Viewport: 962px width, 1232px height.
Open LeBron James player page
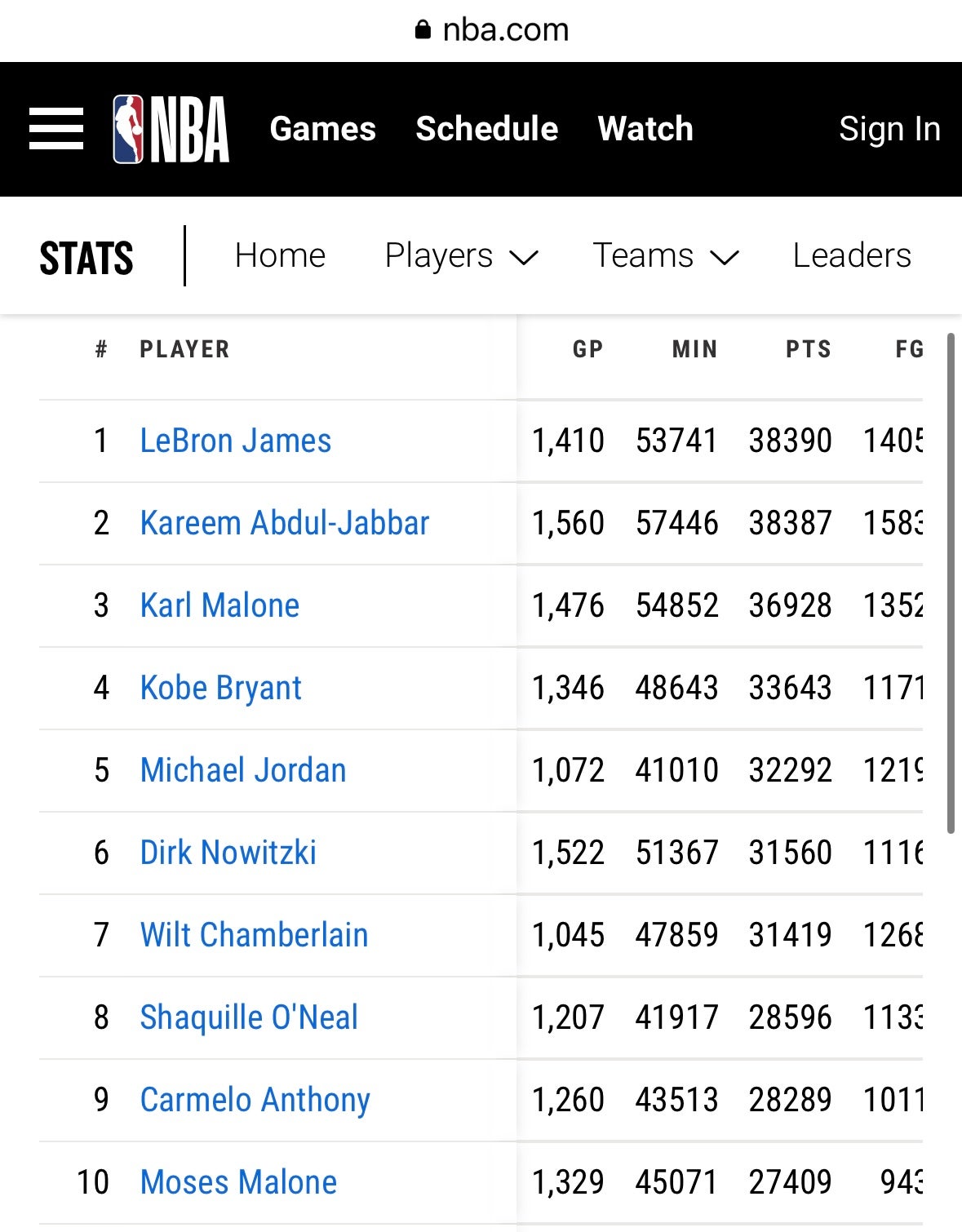pos(236,441)
